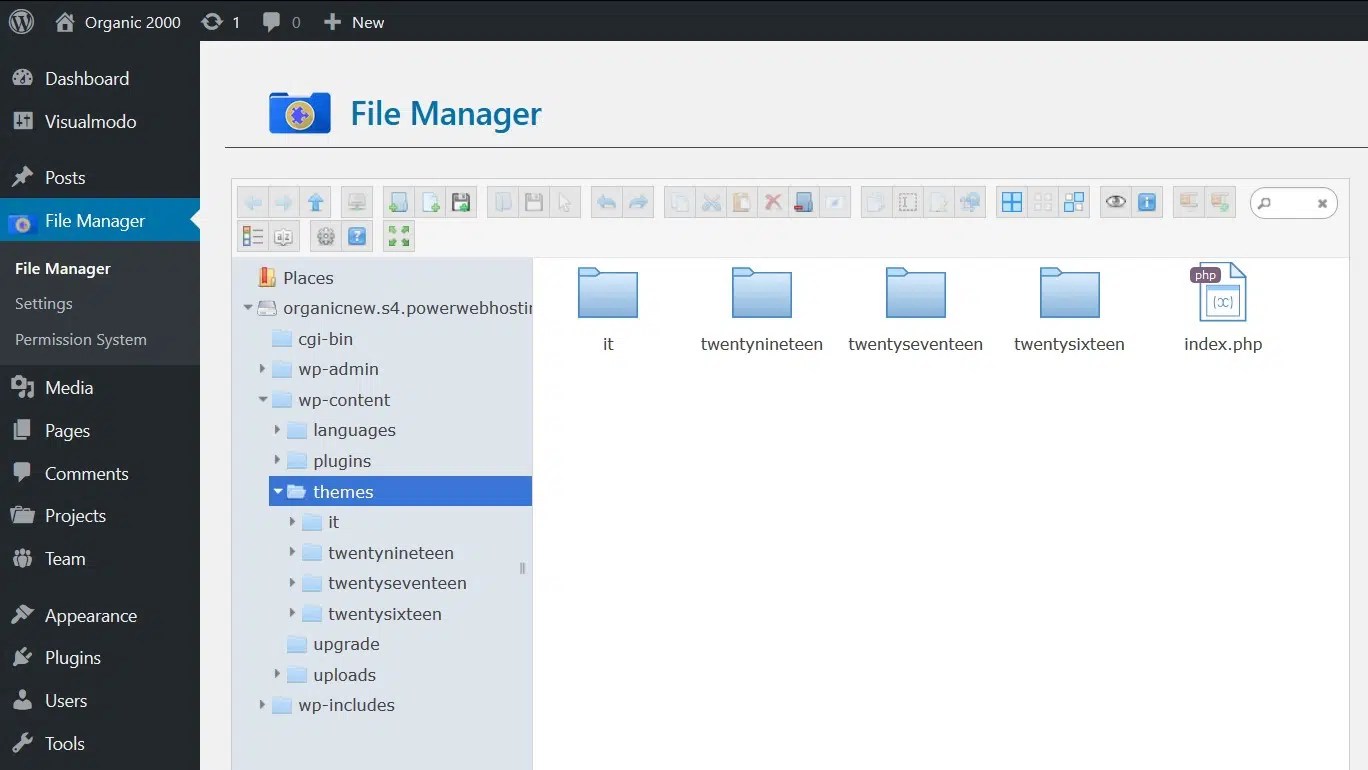Screen dimensions: 1368x770
Task: Enter fullscreen mode with the green arrows icon
Action: 398,236
